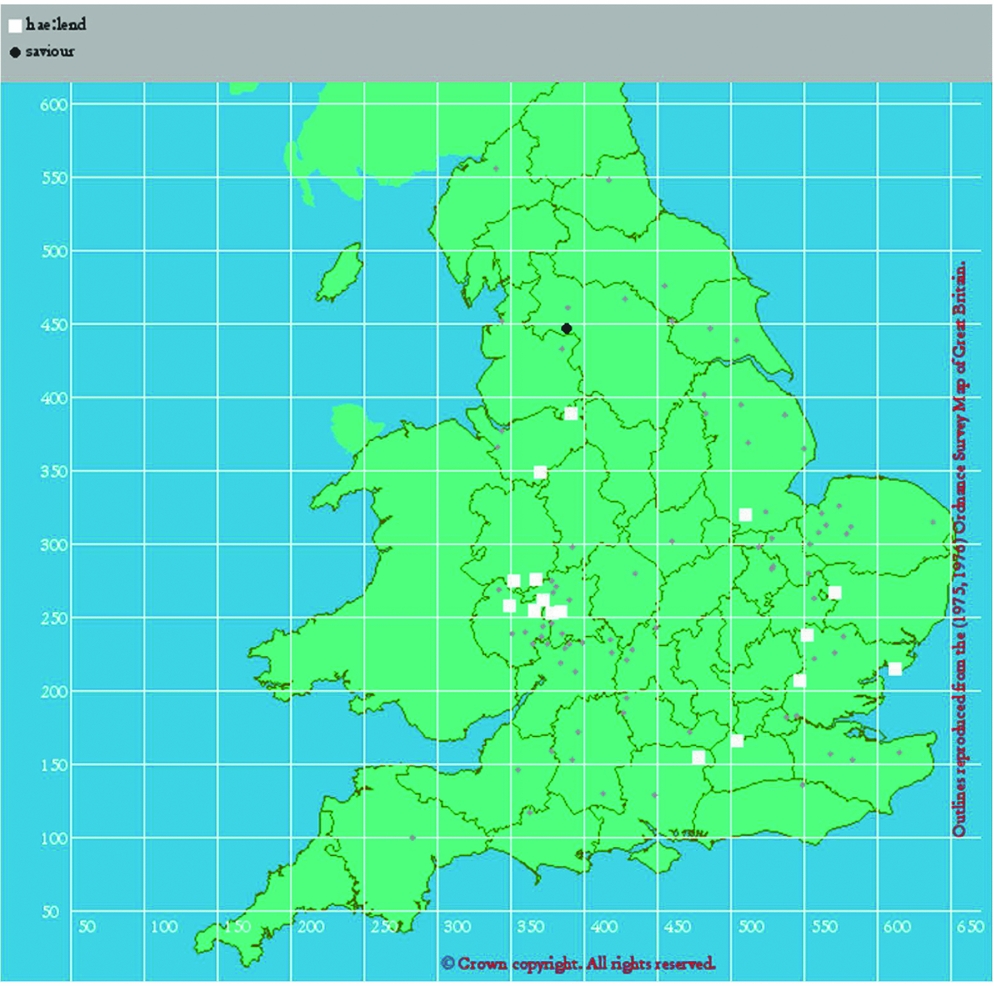
Task: Select the southernmost white square marker on the map
Action: pos(699,757)
